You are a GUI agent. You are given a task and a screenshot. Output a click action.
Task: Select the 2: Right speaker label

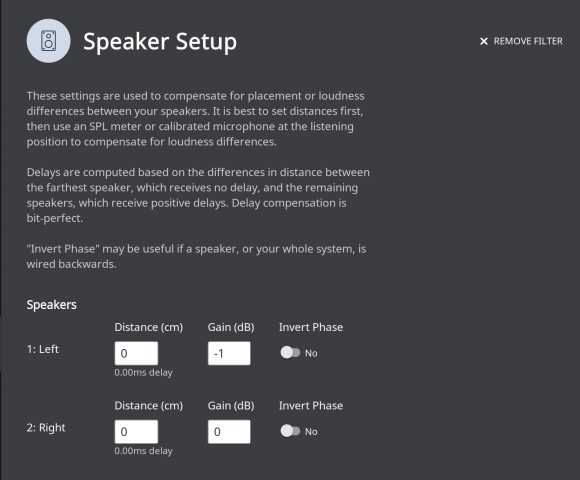click(x=46, y=427)
